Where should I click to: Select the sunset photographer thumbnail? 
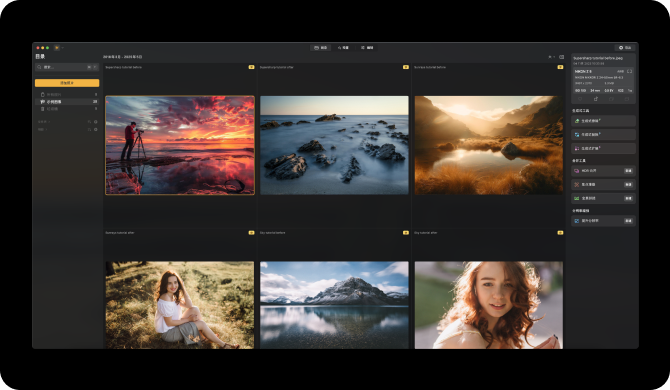click(180, 145)
